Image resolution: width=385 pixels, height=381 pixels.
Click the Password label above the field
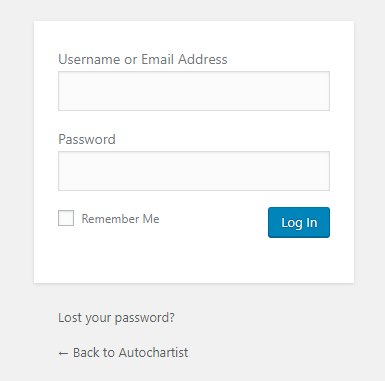(x=87, y=139)
